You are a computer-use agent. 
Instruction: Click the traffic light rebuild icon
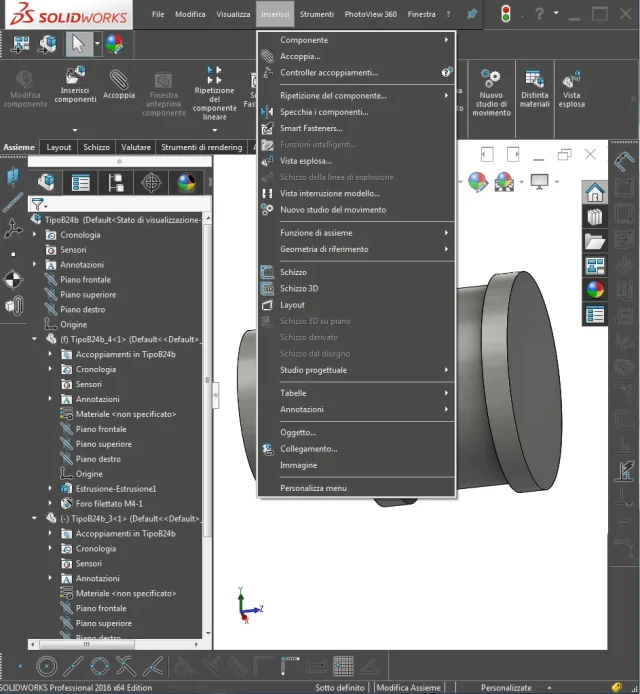[x=505, y=14]
